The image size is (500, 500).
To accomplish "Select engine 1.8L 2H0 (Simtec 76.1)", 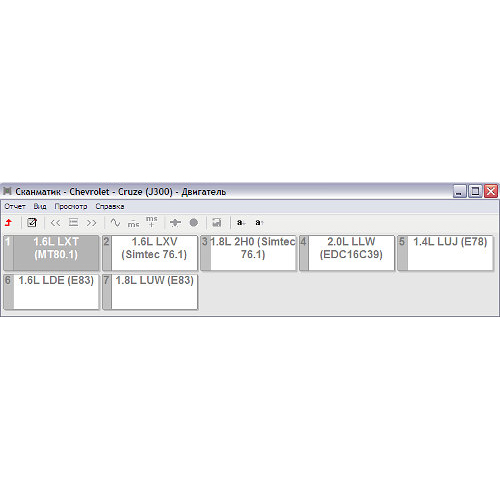I will [249, 253].
